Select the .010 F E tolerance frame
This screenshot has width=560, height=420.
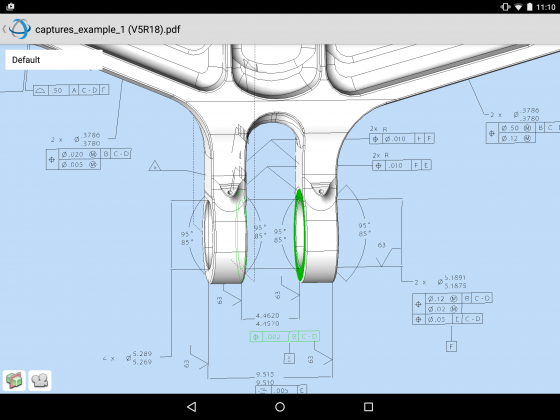(402, 165)
